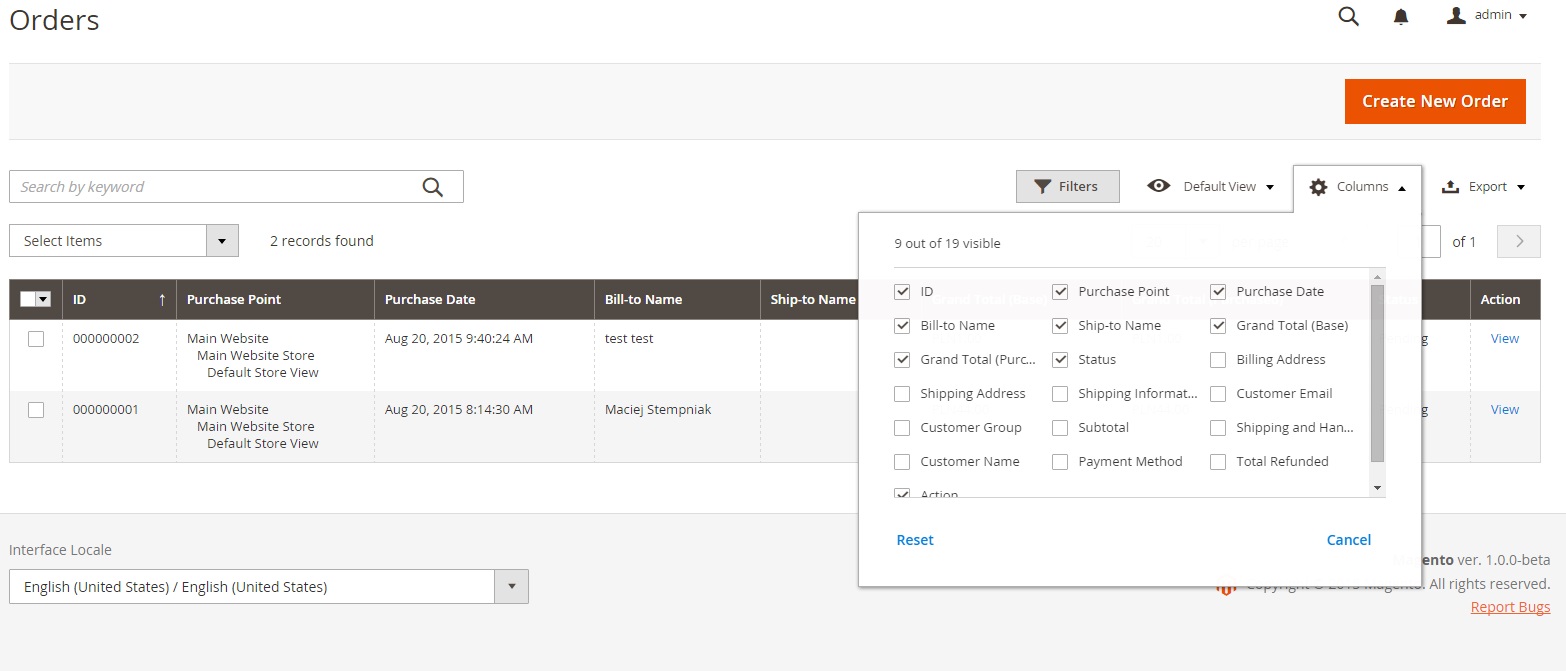Check the checkbox for order 000000002
Screen dimensions: 1566x671
(x=36, y=338)
